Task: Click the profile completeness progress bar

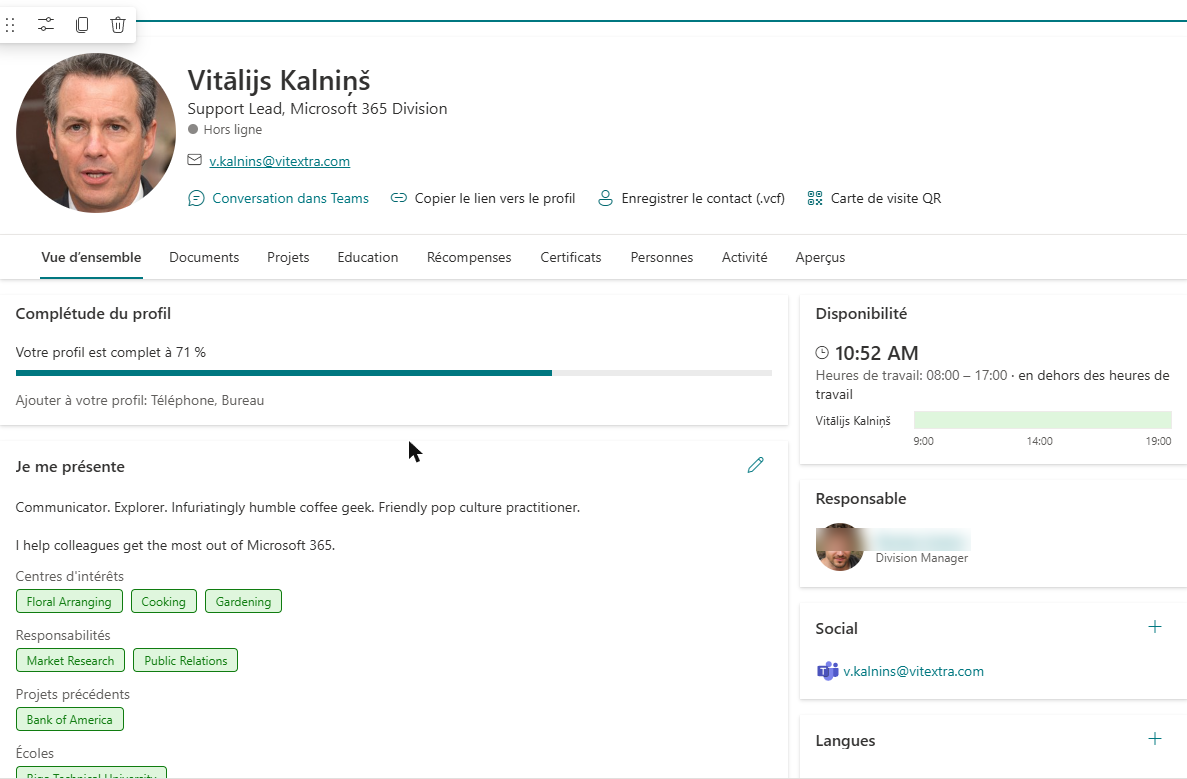Action: 394,373
